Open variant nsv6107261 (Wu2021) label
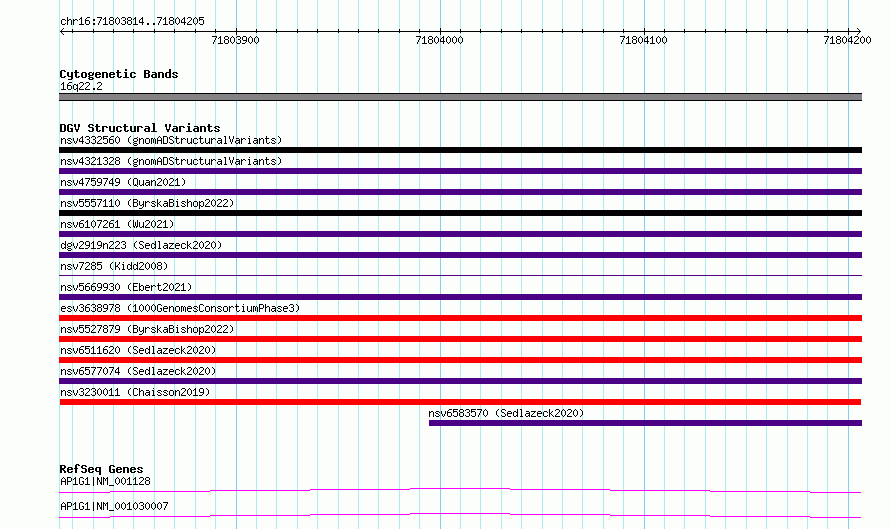The image size is (890, 529). pyautogui.click(x=117, y=224)
